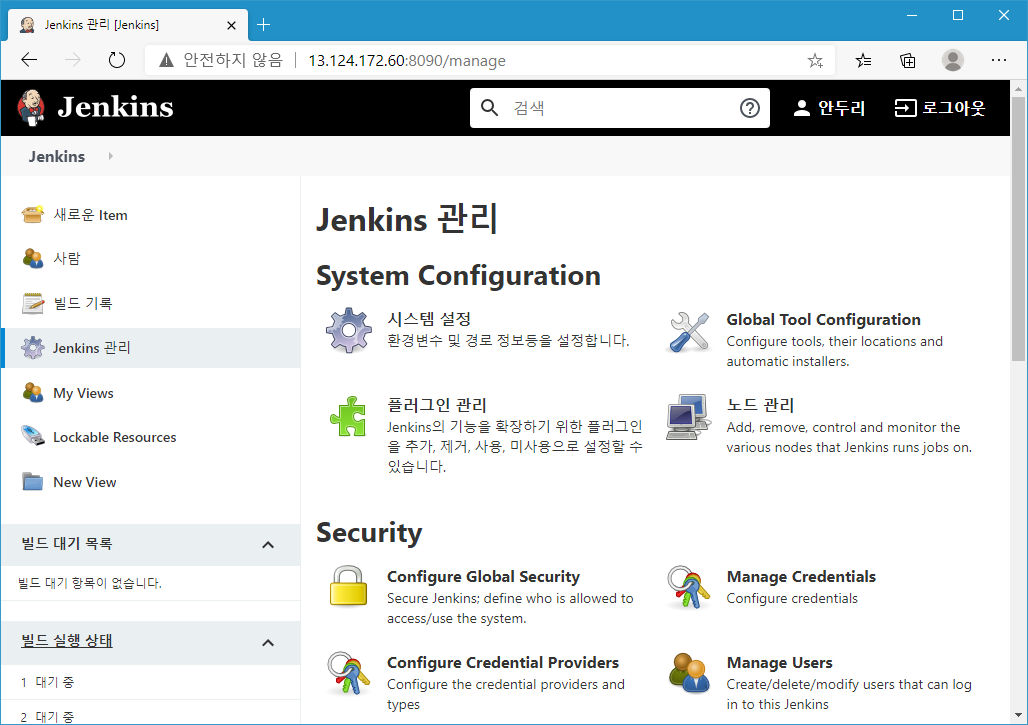Click the keys icon for Configure Credential Providers

[348, 673]
